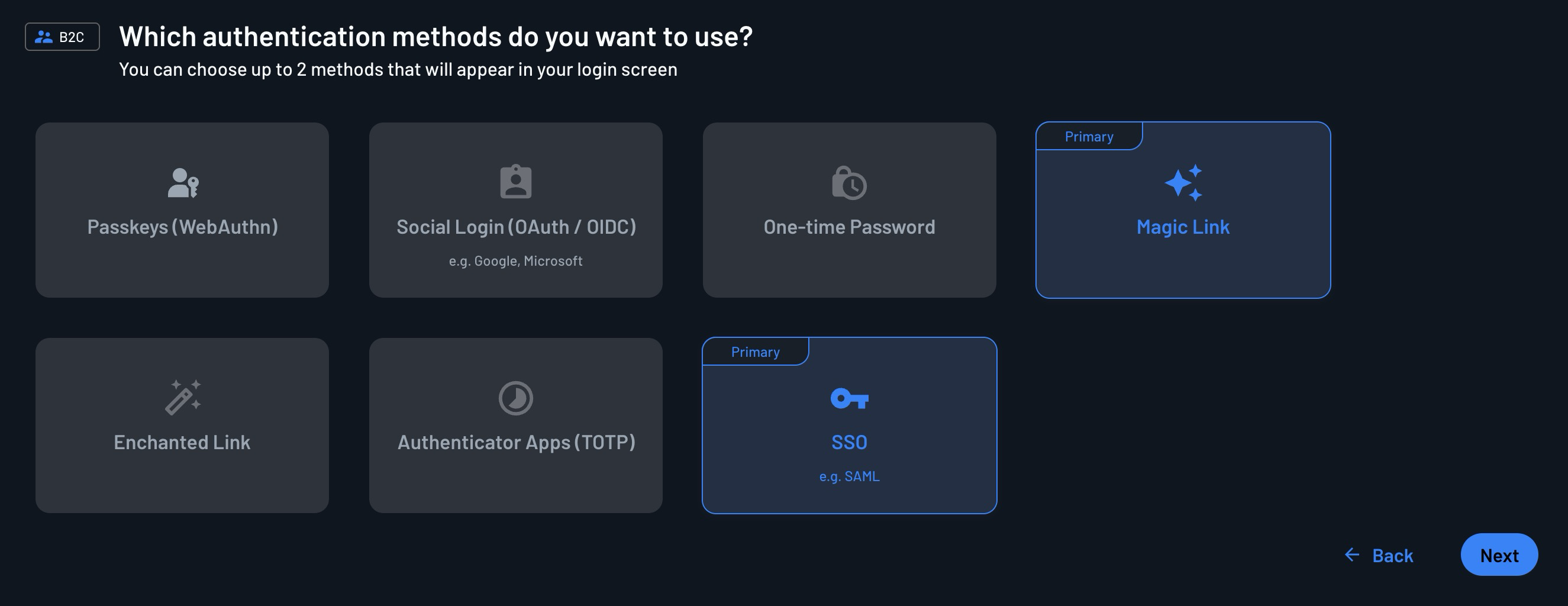Click the Primary tag on SSO card
Image resolution: width=1568 pixels, height=606 pixels.
[756, 352]
